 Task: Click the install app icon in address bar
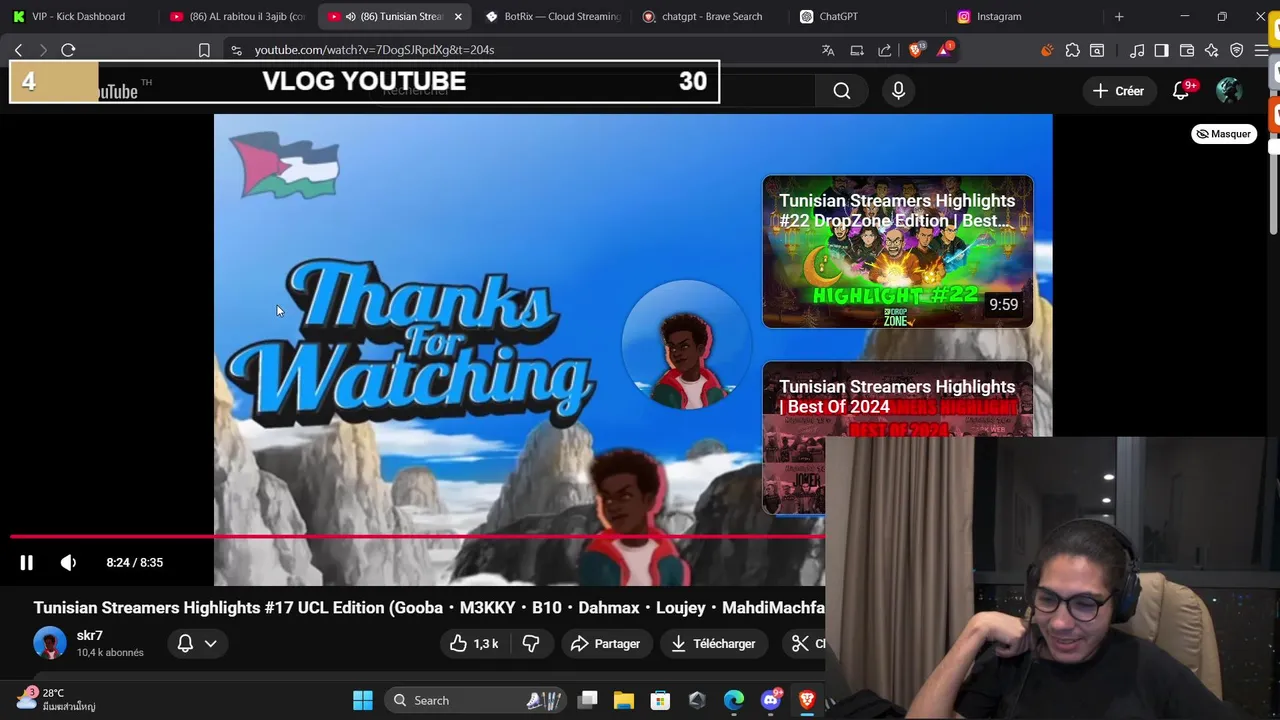click(x=857, y=50)
